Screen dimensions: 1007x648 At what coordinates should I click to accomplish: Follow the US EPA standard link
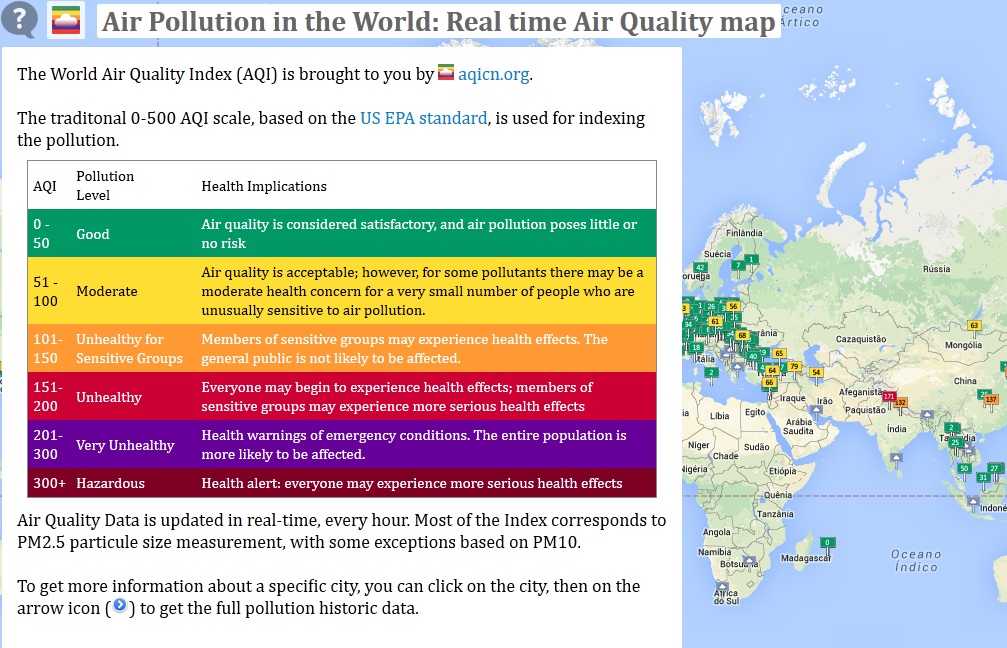(423, 118)
